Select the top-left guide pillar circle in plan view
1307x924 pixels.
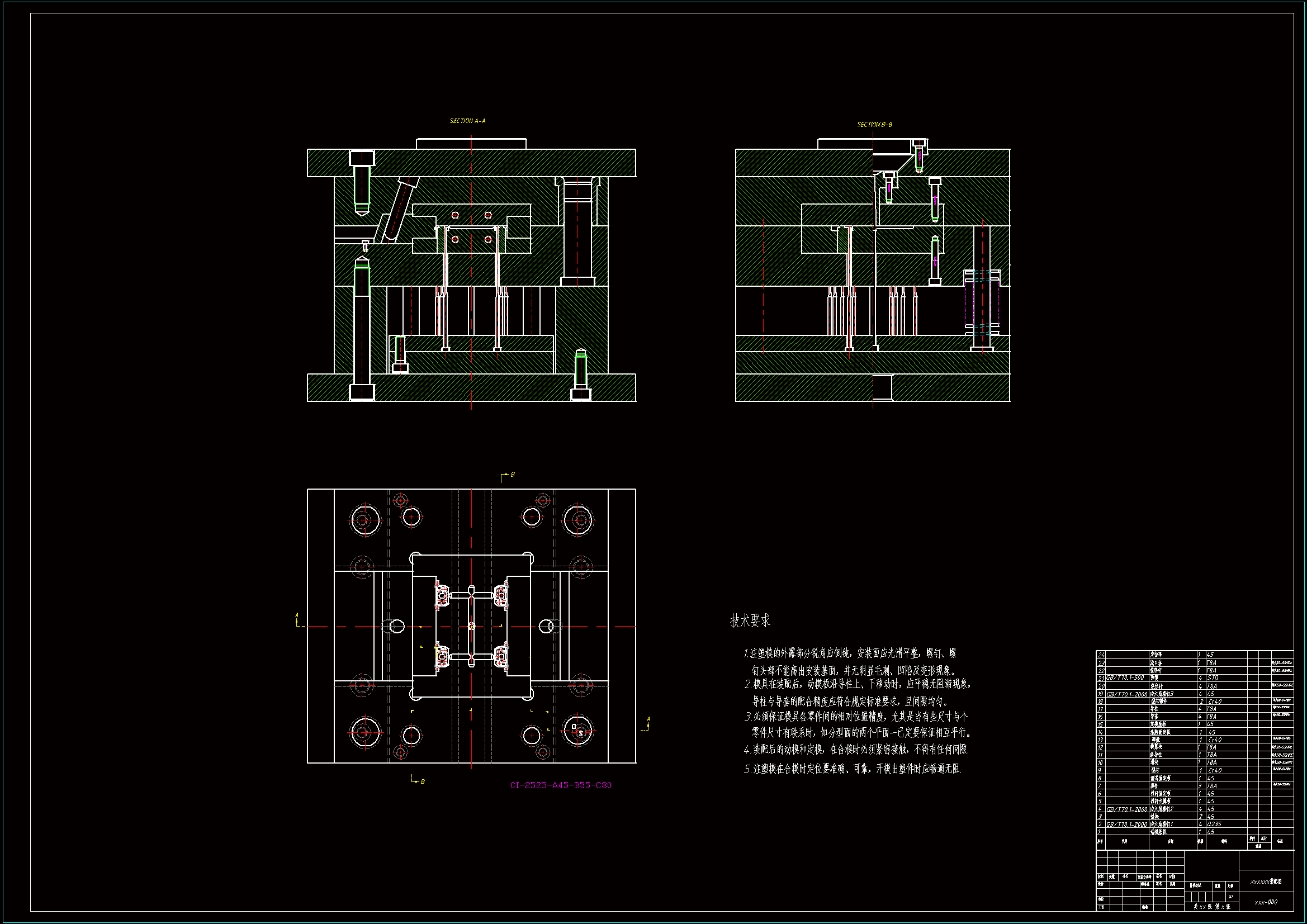click(x=364, y=519)
